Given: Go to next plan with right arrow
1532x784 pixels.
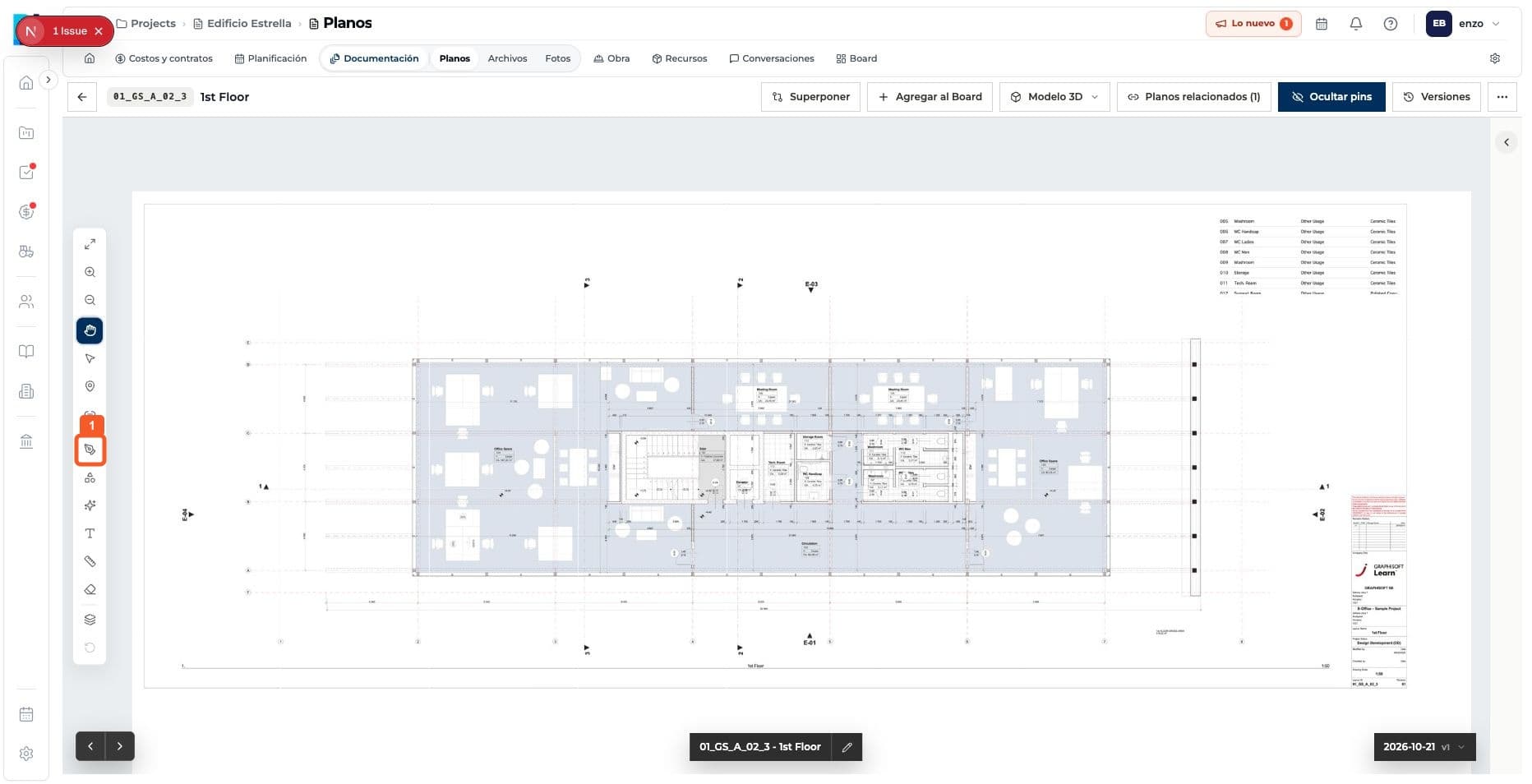Looking at the screenshot, I should pyautogui.click(x=120, y=747).
